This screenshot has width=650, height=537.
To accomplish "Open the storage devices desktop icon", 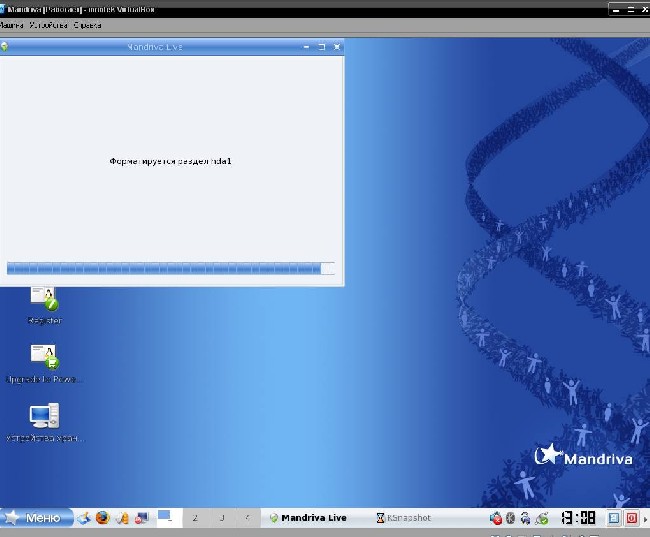I will pos(45,422).
